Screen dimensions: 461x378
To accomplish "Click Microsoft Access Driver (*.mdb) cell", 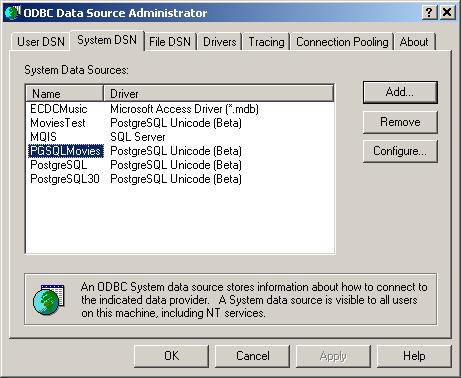I will (x=184, y=109).
